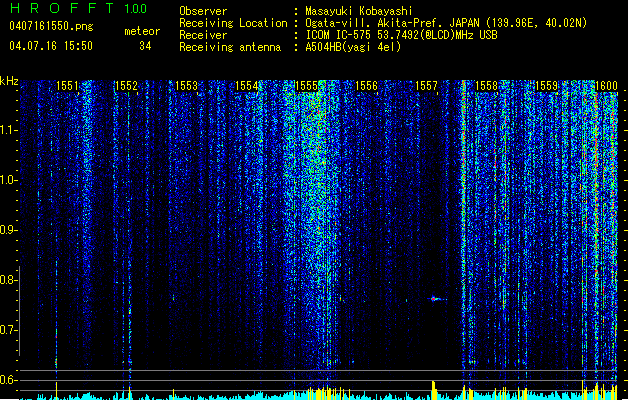
Task: Click the Observer label
Action: (203, 11)
